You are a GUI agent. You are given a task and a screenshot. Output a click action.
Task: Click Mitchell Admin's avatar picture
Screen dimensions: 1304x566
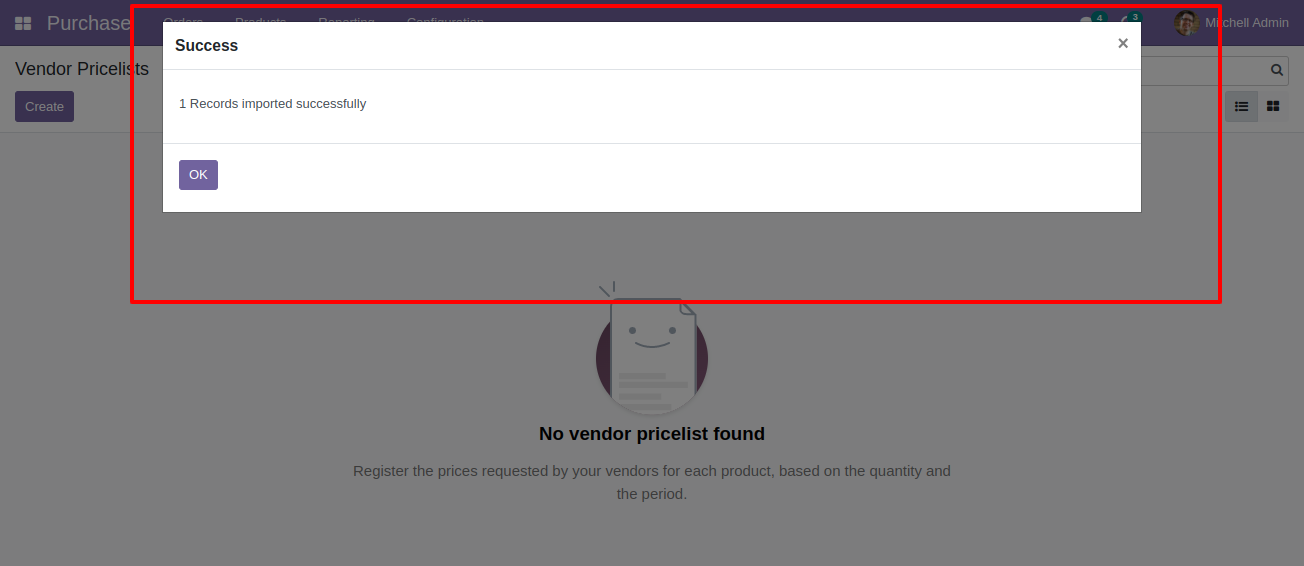(1186, 23)
